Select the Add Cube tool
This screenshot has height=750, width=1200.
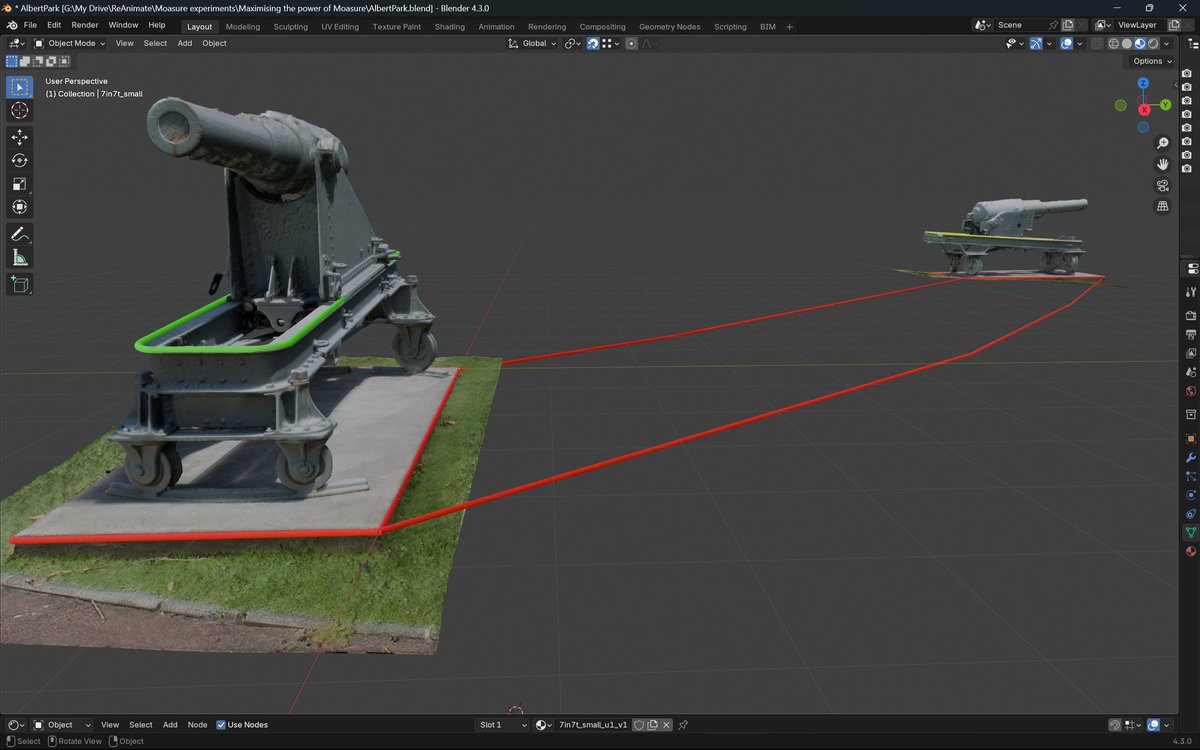(x=20, y=284)
